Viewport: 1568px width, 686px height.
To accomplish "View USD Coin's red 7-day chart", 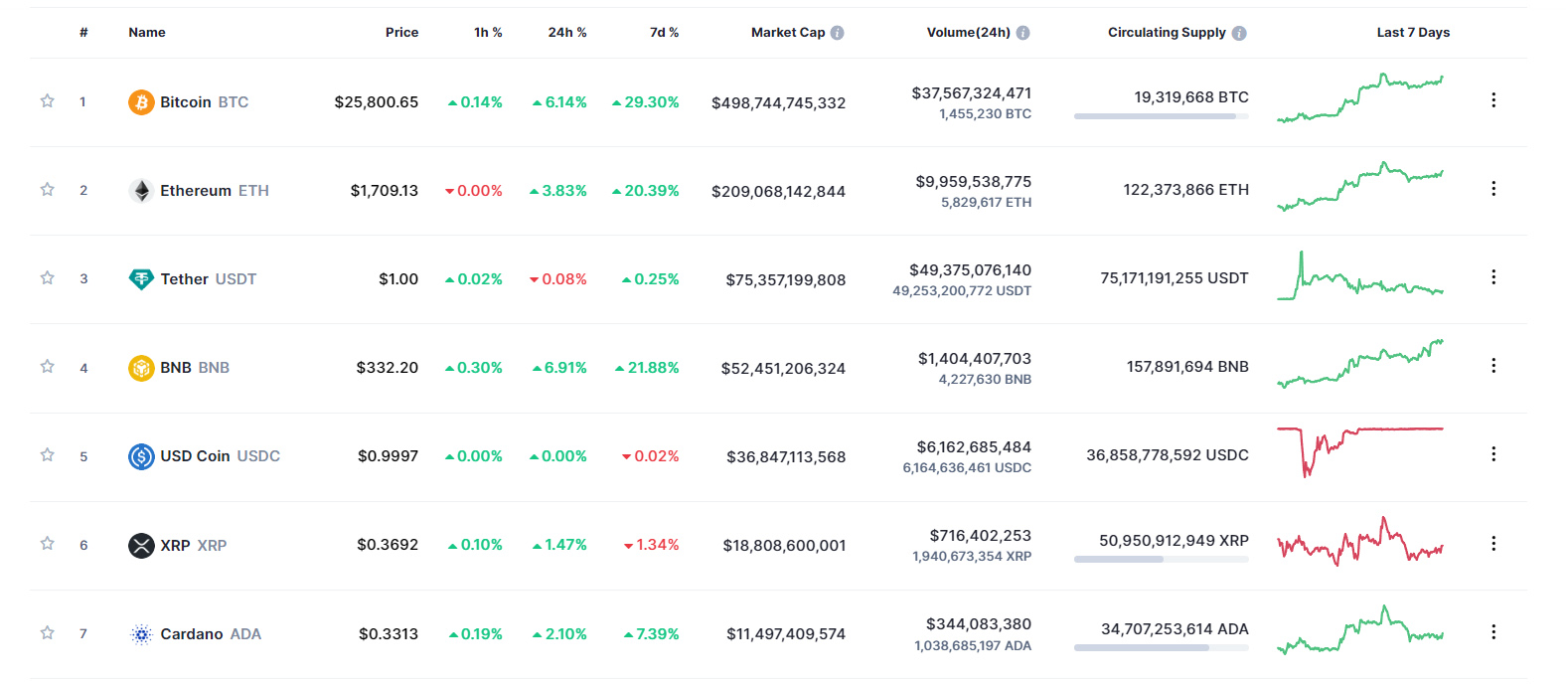I will pos(1360,452).
